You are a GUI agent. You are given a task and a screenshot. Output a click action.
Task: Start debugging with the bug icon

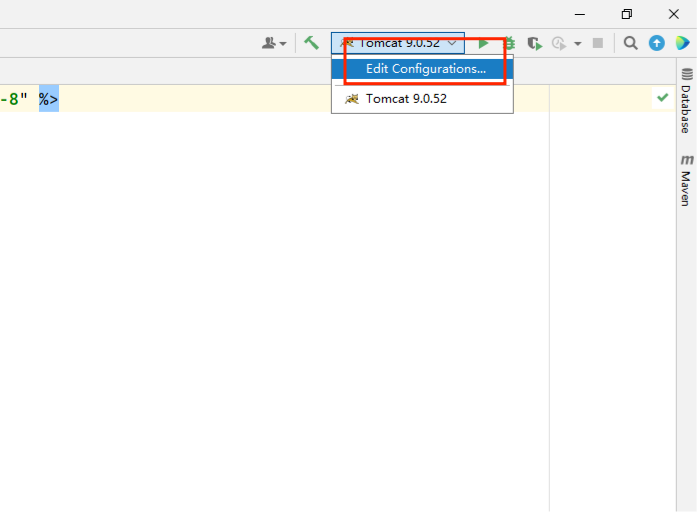point(509,43)
